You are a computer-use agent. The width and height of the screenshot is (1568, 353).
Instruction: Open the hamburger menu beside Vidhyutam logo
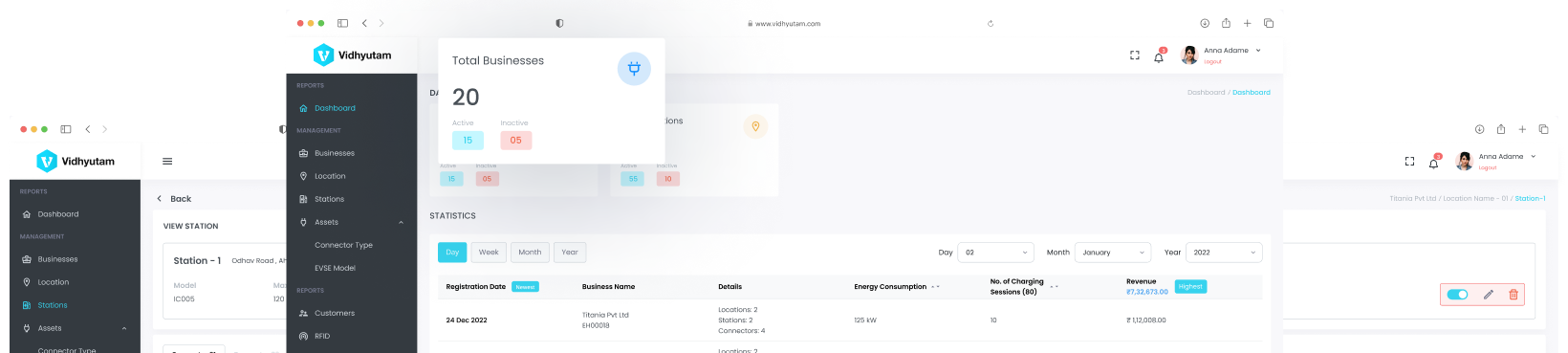tap(167, 162)
